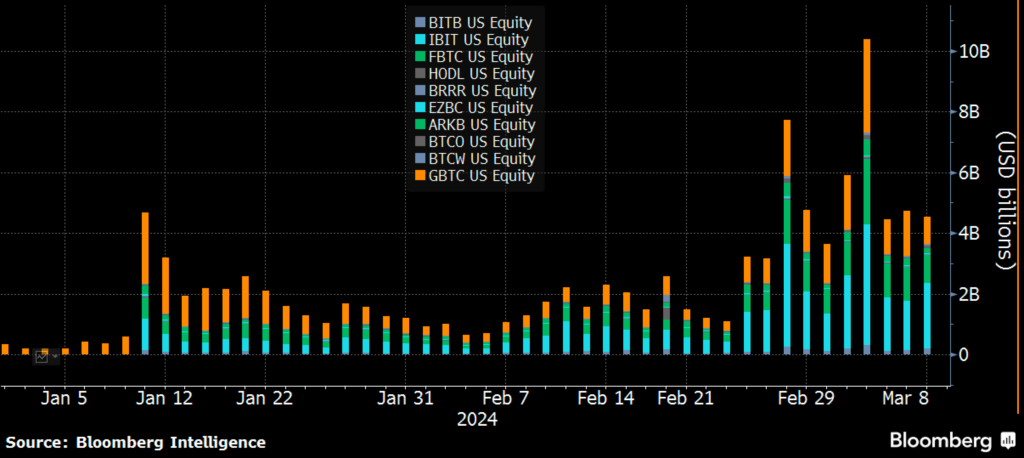Click the 10B y-axis label

(x=972, y=52)
